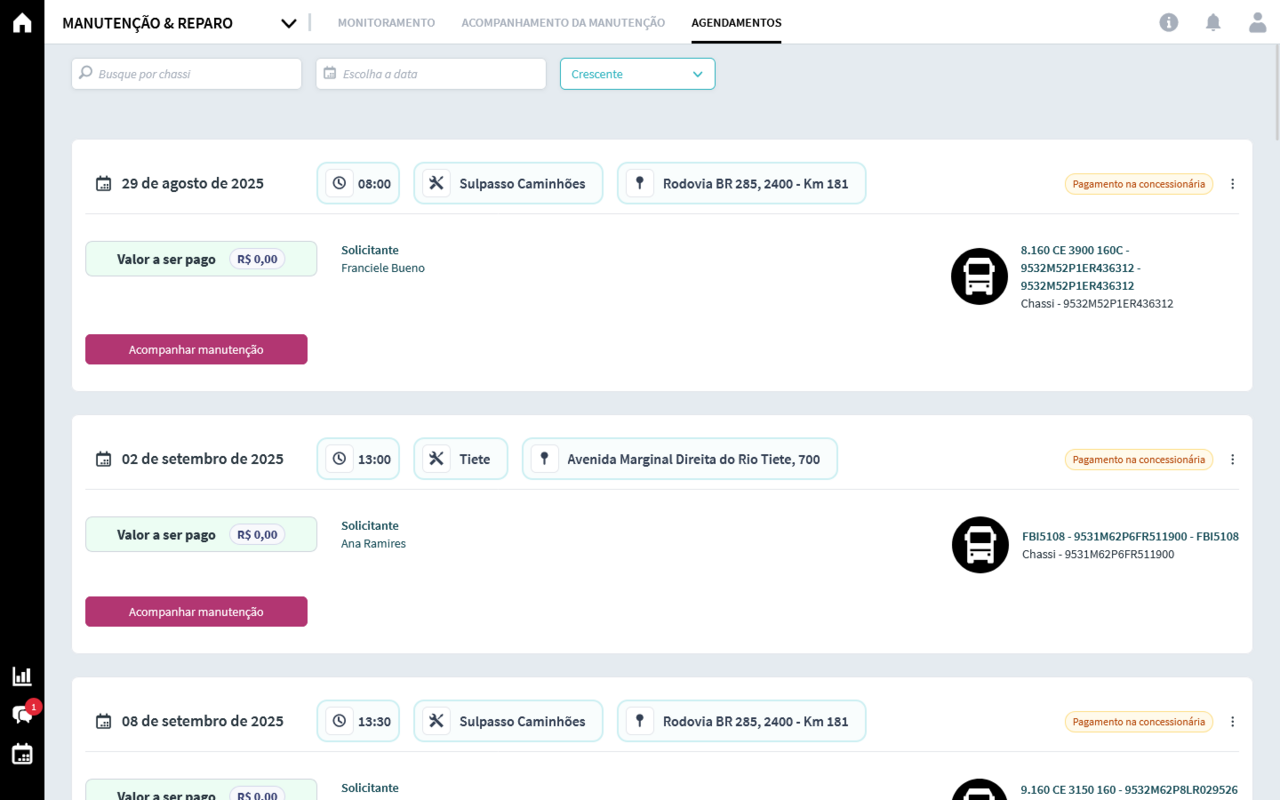Open options menu for 02 de setembro card

[1232, 460]
